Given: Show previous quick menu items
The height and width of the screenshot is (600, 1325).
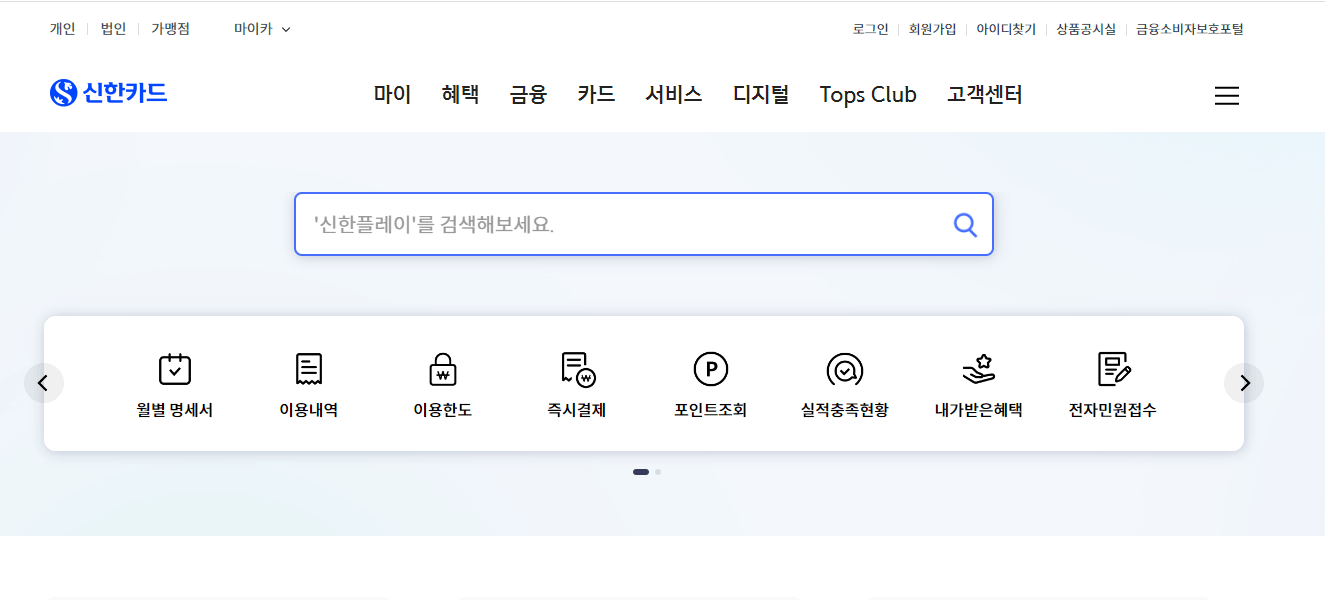Looking at the screenshot, I should coord(43,383).
